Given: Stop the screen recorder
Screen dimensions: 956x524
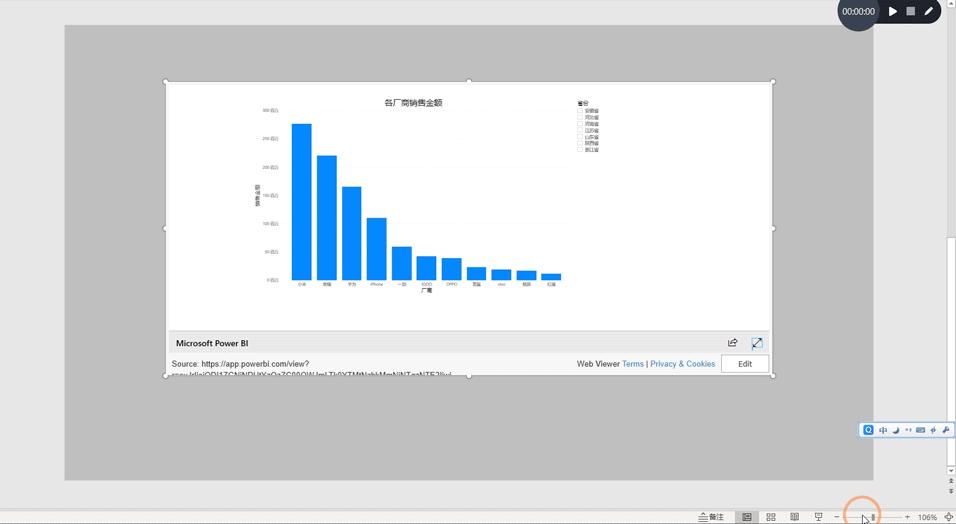Looking at the screenshot, I should point(911,11).
